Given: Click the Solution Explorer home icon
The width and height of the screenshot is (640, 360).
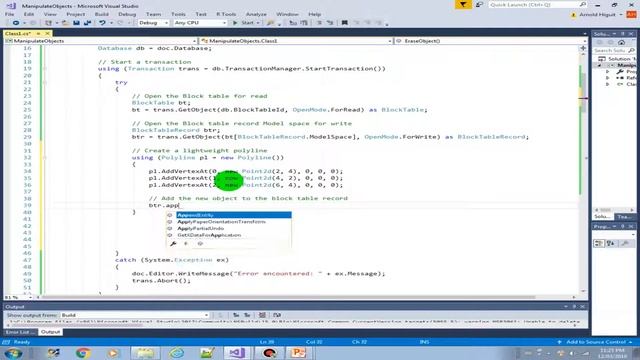Looking at the screenshot, I should coord(621,42).
